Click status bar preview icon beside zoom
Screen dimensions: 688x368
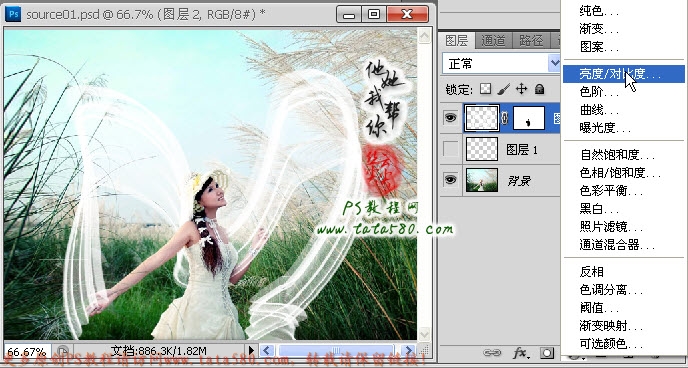click(63, 351)
